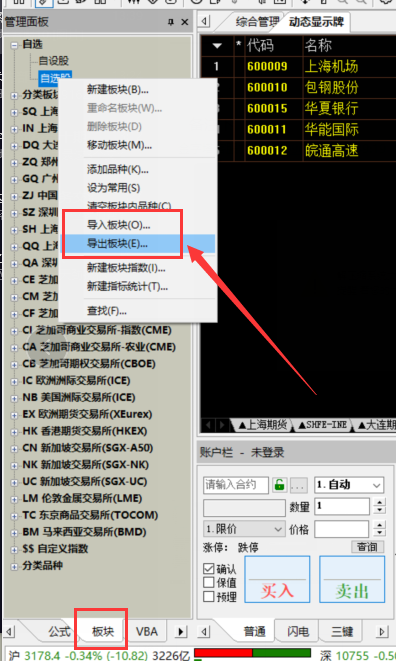The width and height of the screenshot is (396, 661).
Task: Select the 自设股 tree item
Action: click(54, 61)
